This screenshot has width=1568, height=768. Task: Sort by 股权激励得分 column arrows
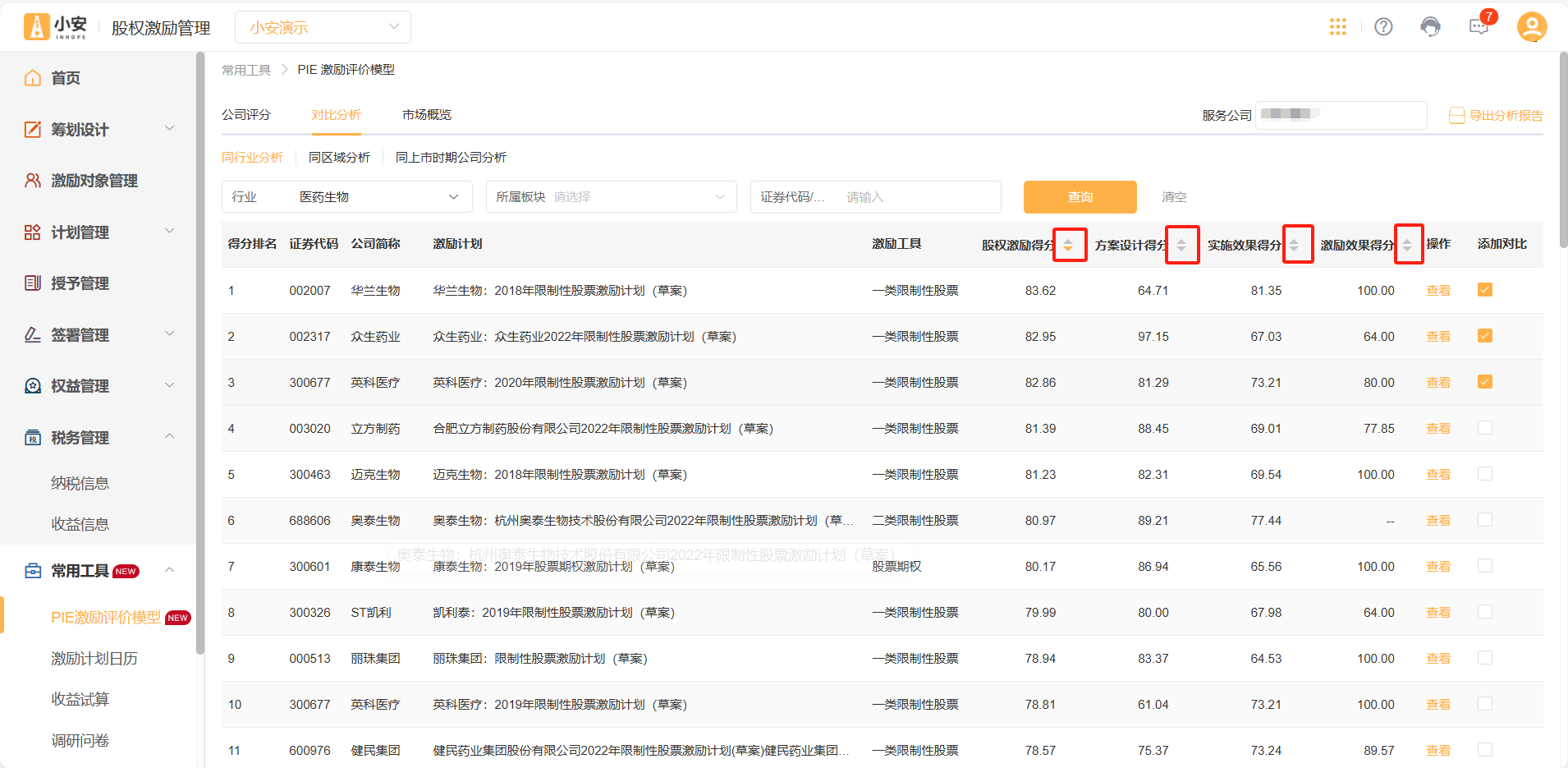(x=1068, y=245)
